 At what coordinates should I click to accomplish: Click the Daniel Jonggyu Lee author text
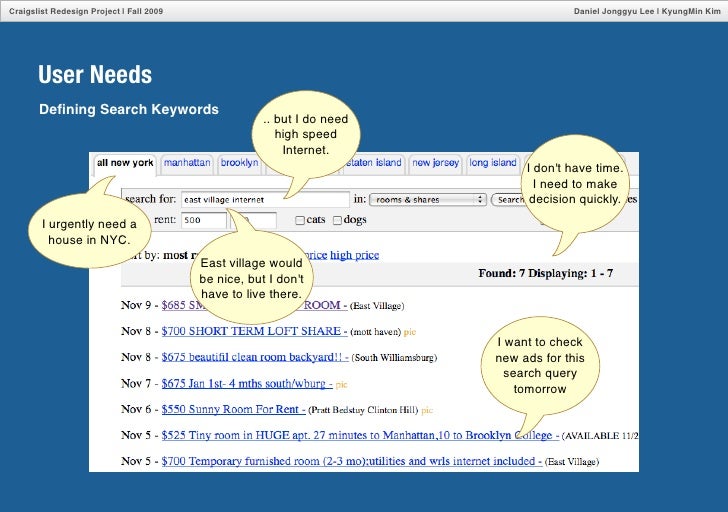613,11
